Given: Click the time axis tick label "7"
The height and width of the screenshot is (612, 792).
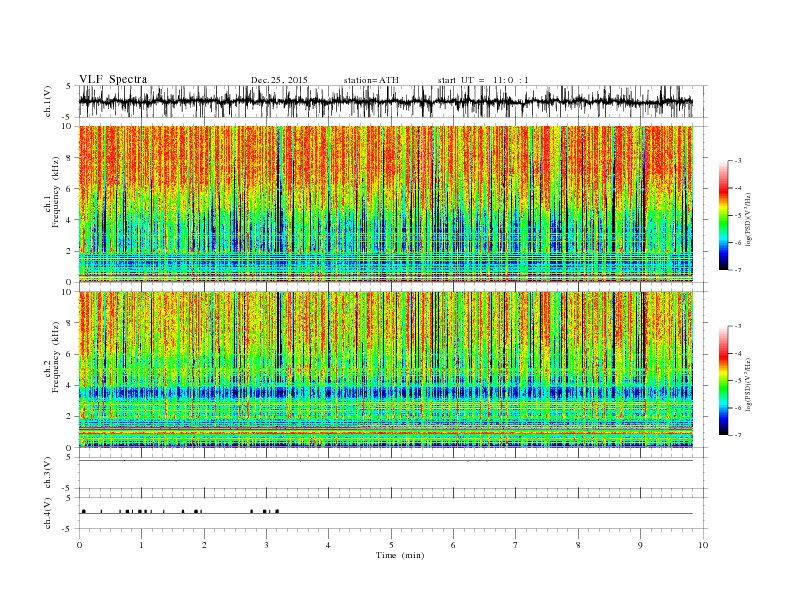Looking at the screenshot, I should [x=516, y=545].
